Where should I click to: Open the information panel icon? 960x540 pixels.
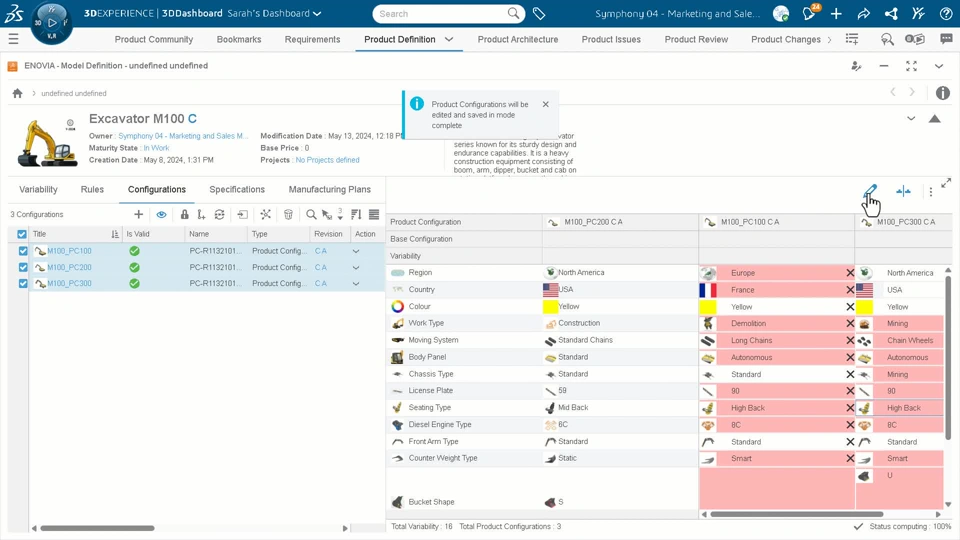[943, 93]
